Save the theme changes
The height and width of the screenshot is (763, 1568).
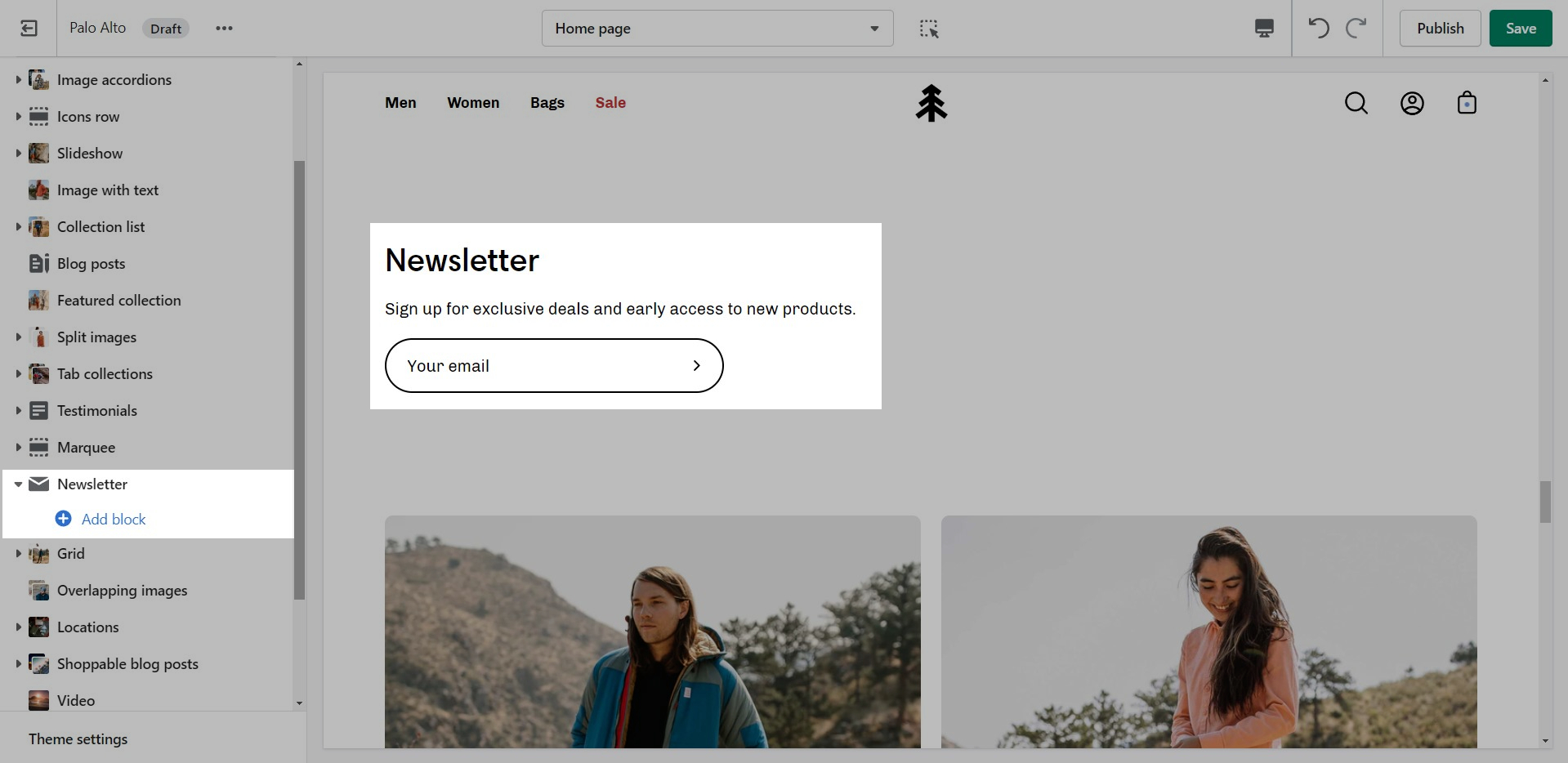click(1520, 29)
